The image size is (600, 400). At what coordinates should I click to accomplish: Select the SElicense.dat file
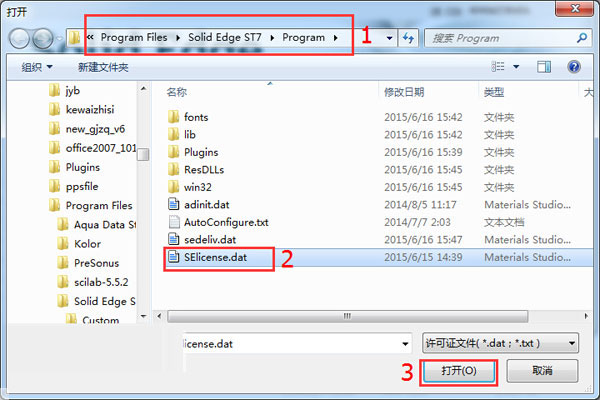click(215, 257)
